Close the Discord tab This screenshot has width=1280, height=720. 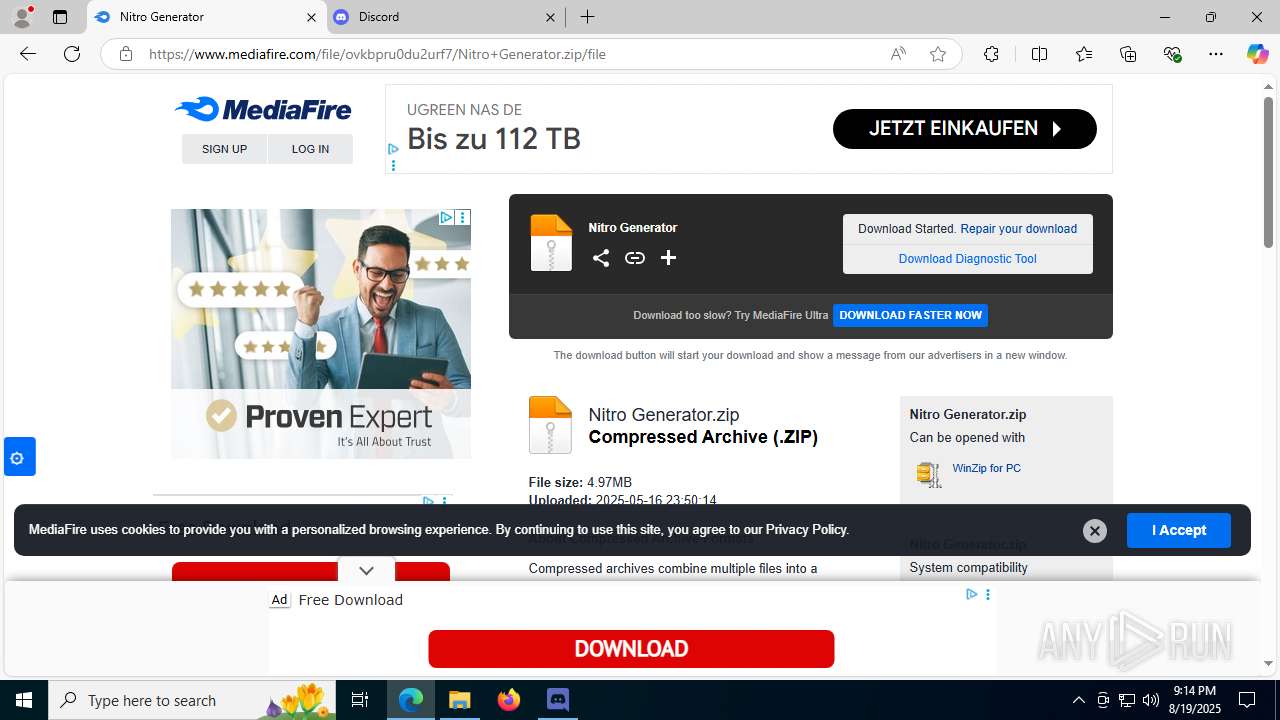pyautogui.click(x=551, y=17)
